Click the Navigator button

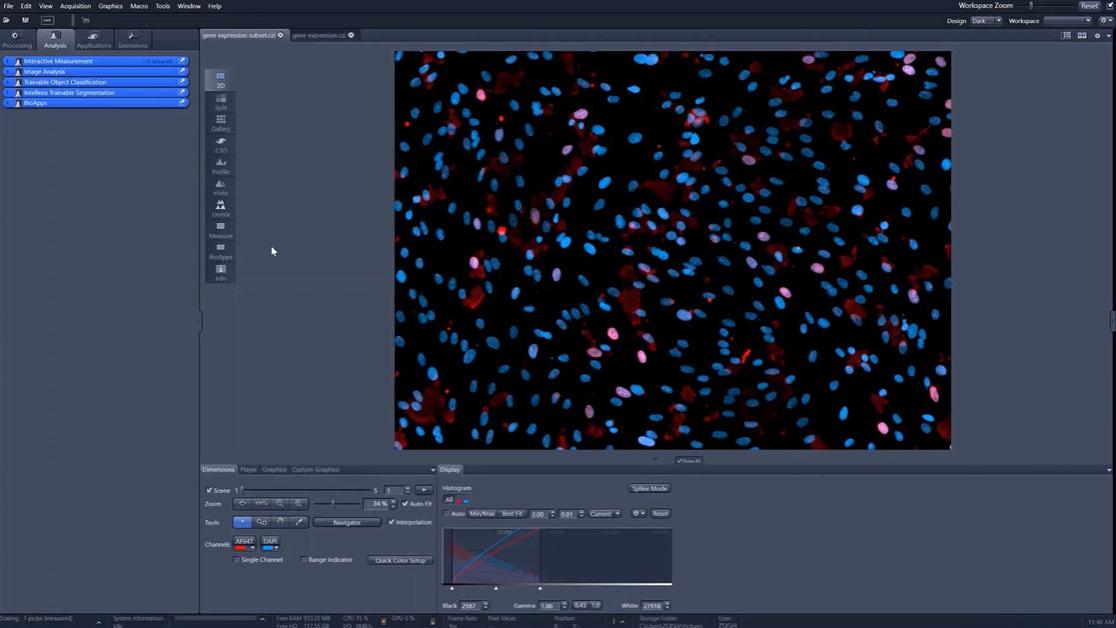tap(347, 522)
